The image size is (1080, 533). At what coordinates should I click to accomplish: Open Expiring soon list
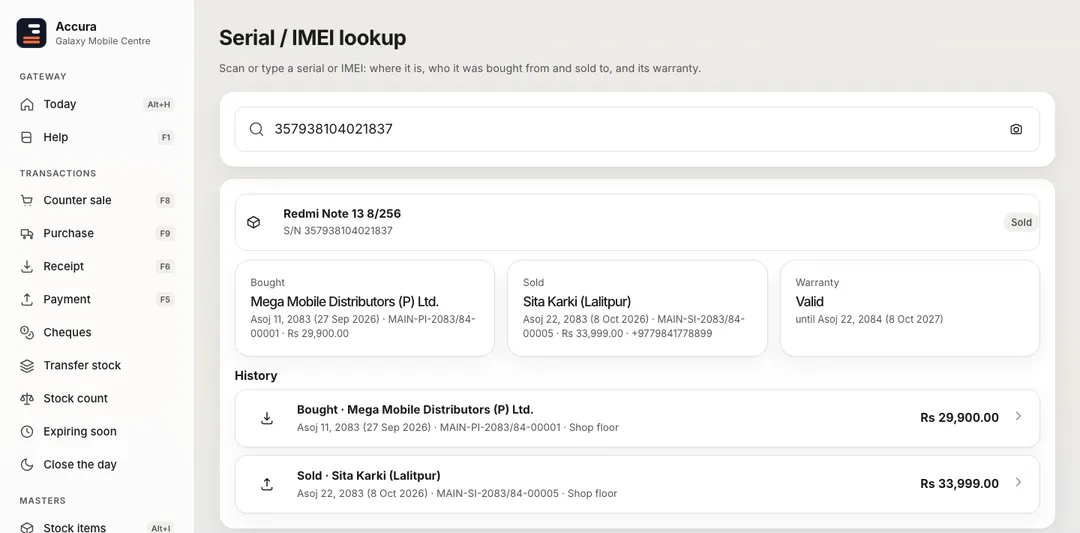point(97,432)
